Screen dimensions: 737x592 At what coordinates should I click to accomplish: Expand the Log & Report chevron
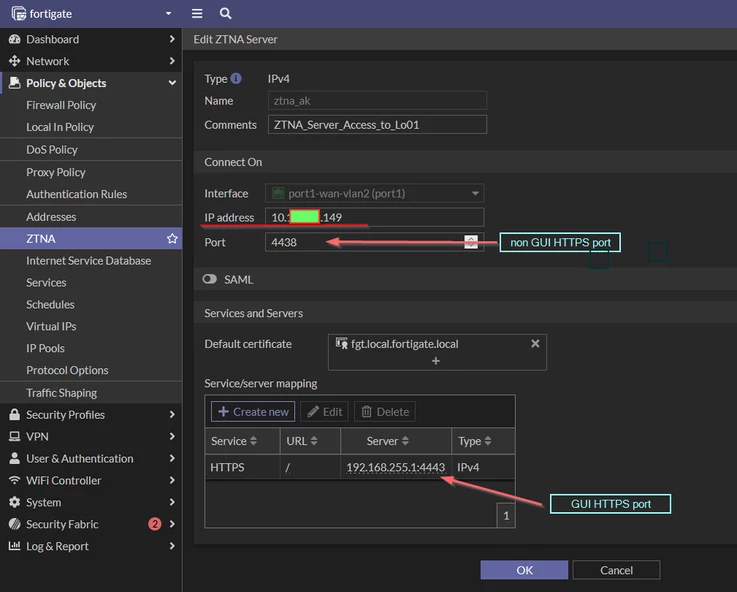point(172,546)
